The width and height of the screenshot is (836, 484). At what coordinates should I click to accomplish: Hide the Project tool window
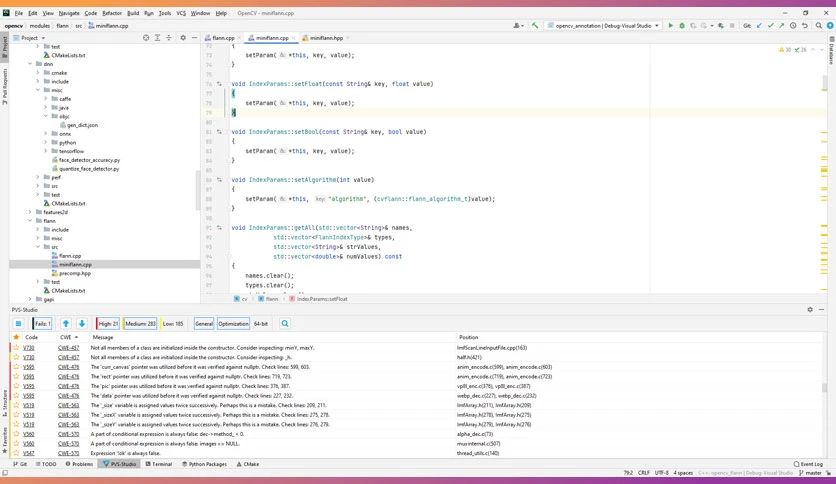[x=194, y=38]
